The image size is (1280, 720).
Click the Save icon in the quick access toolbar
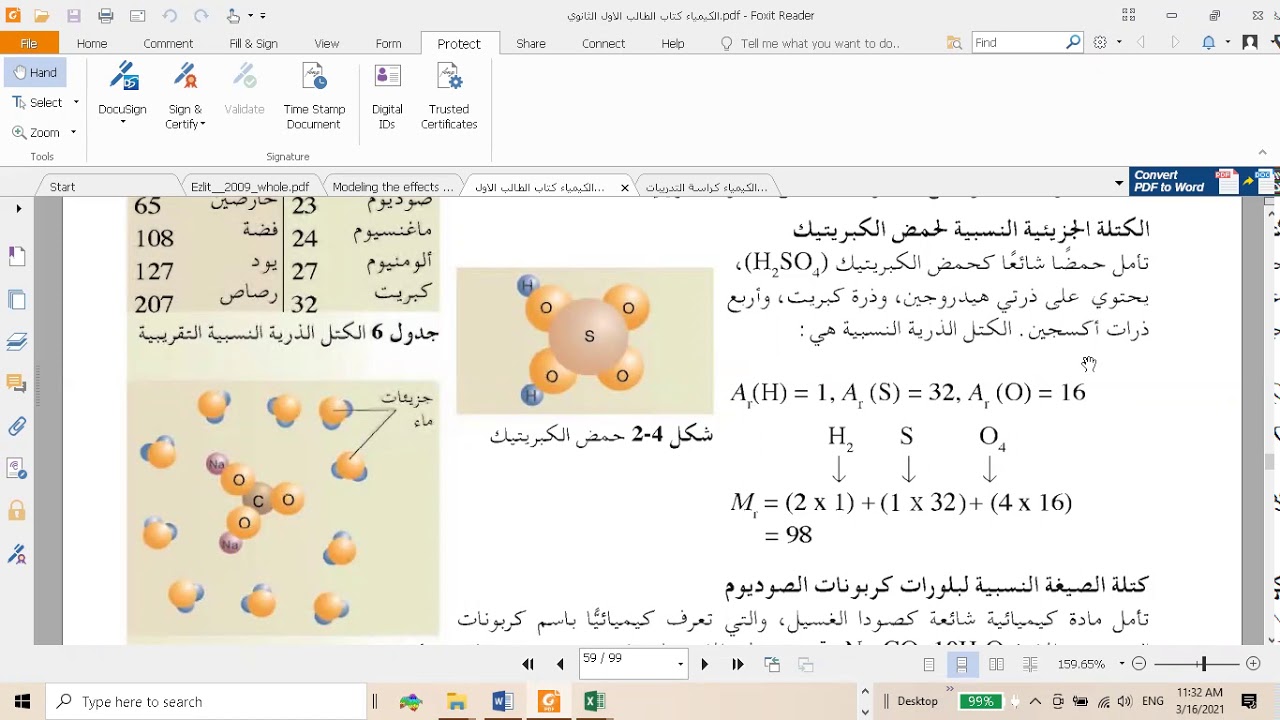coord(73,15)
